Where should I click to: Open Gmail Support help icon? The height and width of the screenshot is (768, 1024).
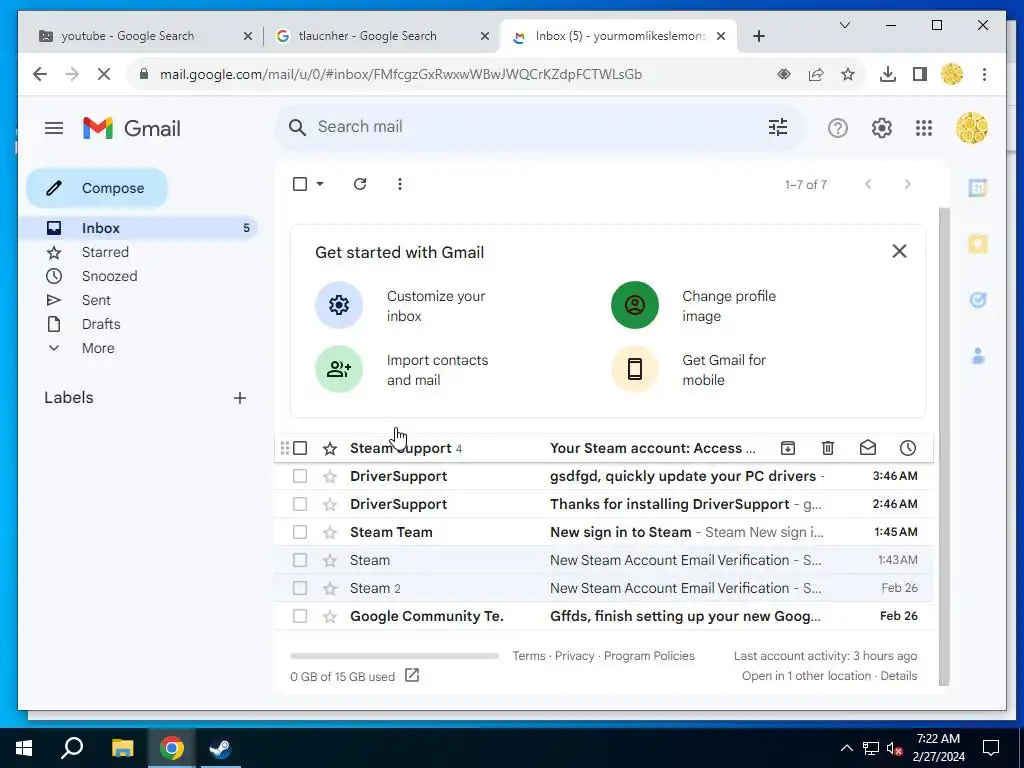[x=837, y=128]
